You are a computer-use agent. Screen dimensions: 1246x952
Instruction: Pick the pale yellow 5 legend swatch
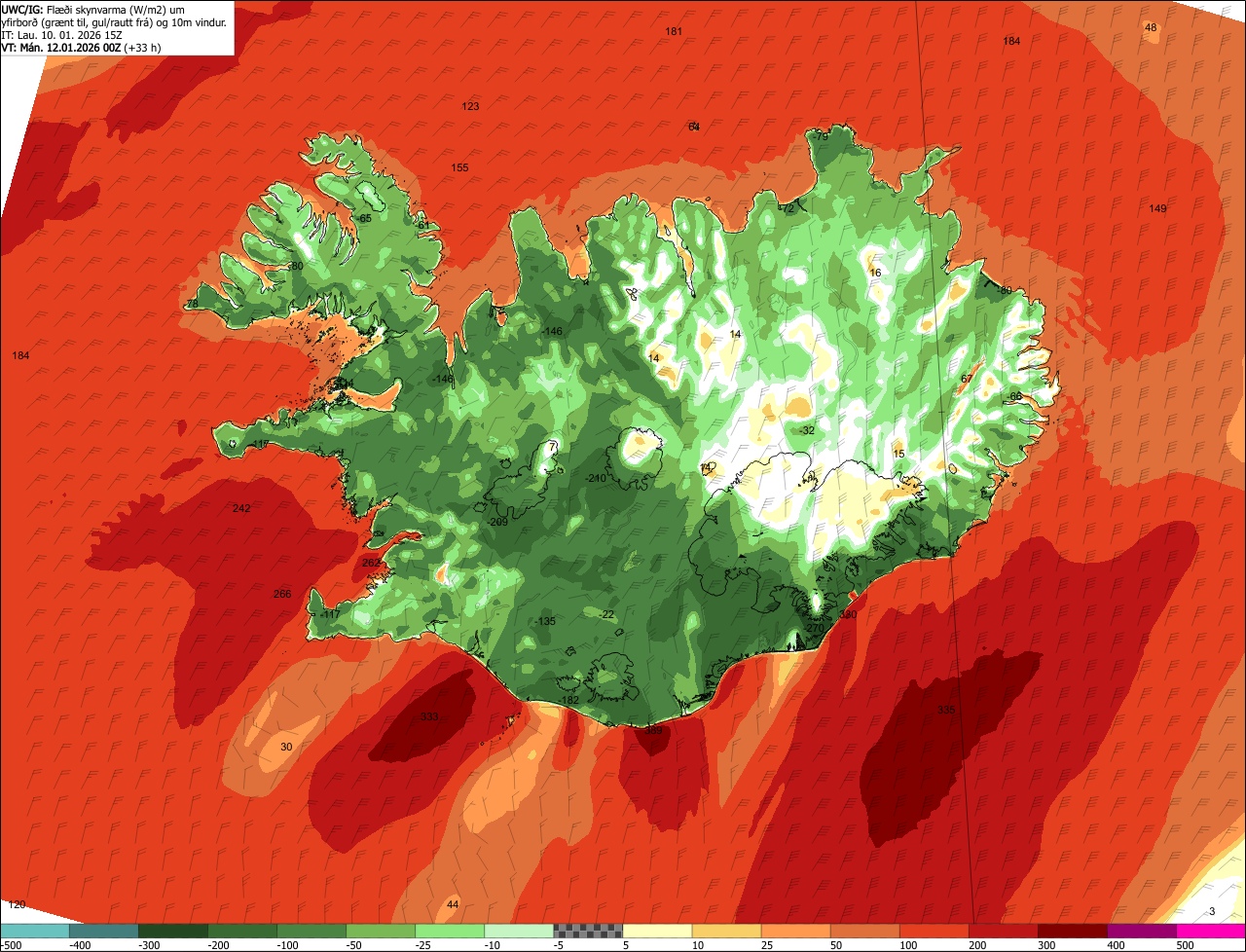point(657,930)
